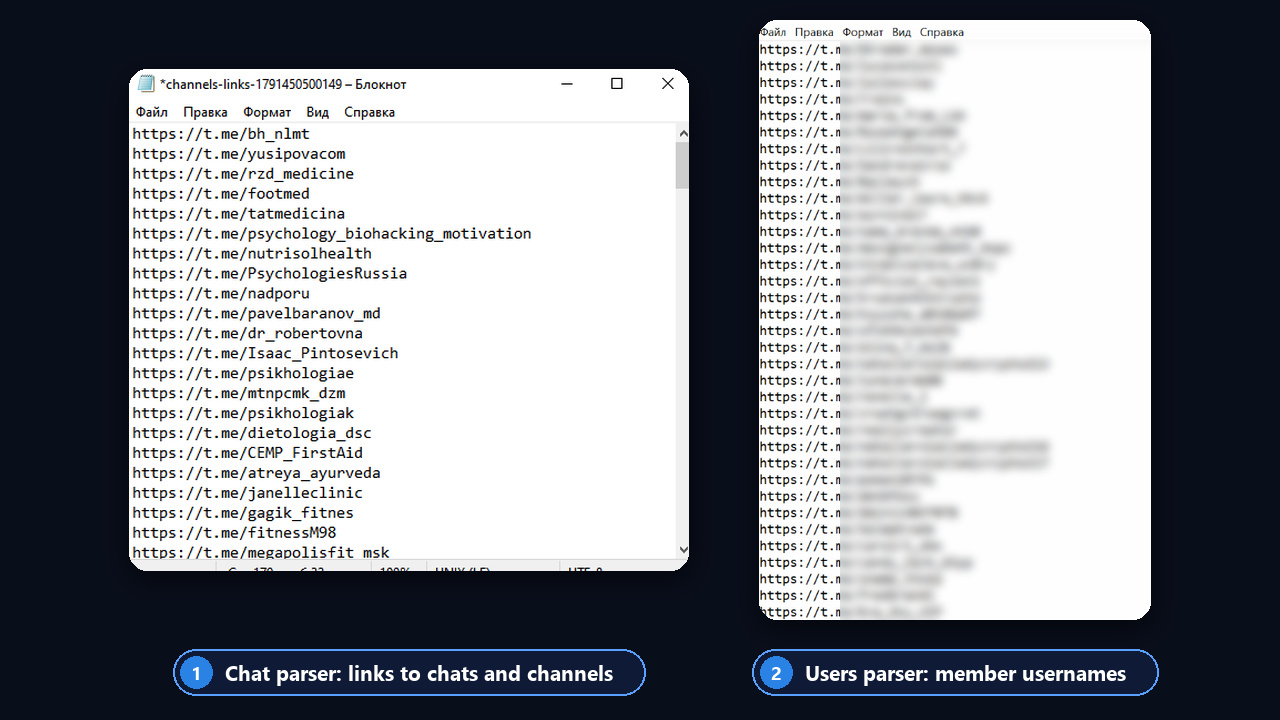Click the psychology_biohacking_motivation link line
This screenshot has height=720, width=1280.
(x=332, y=234)
